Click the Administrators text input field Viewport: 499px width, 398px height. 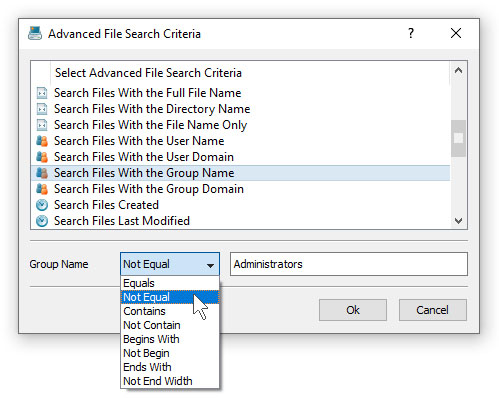(x=349, y=264)
